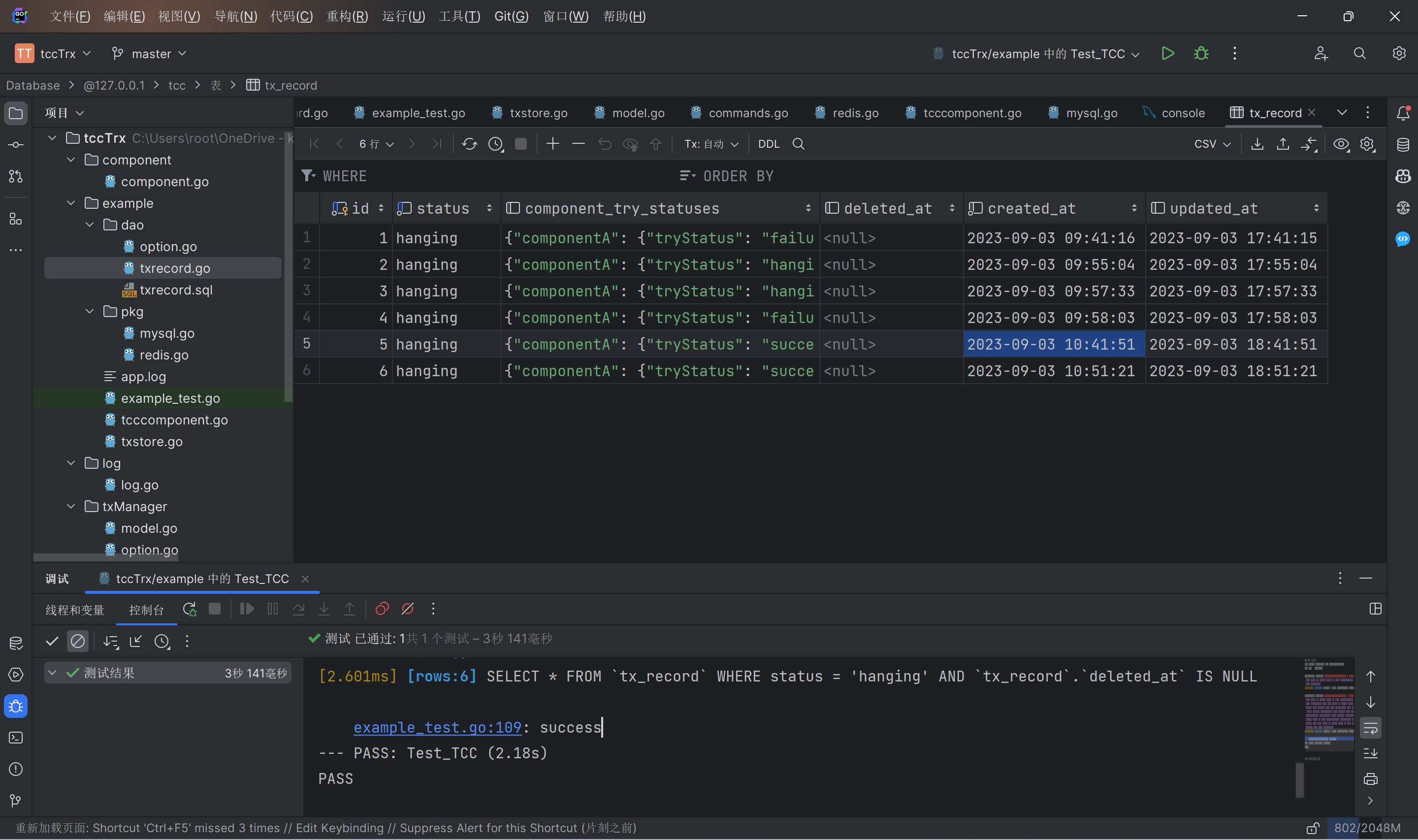
Task: Toggle the eye preview icon in grid toolbar
Action: click(1341, 144)
